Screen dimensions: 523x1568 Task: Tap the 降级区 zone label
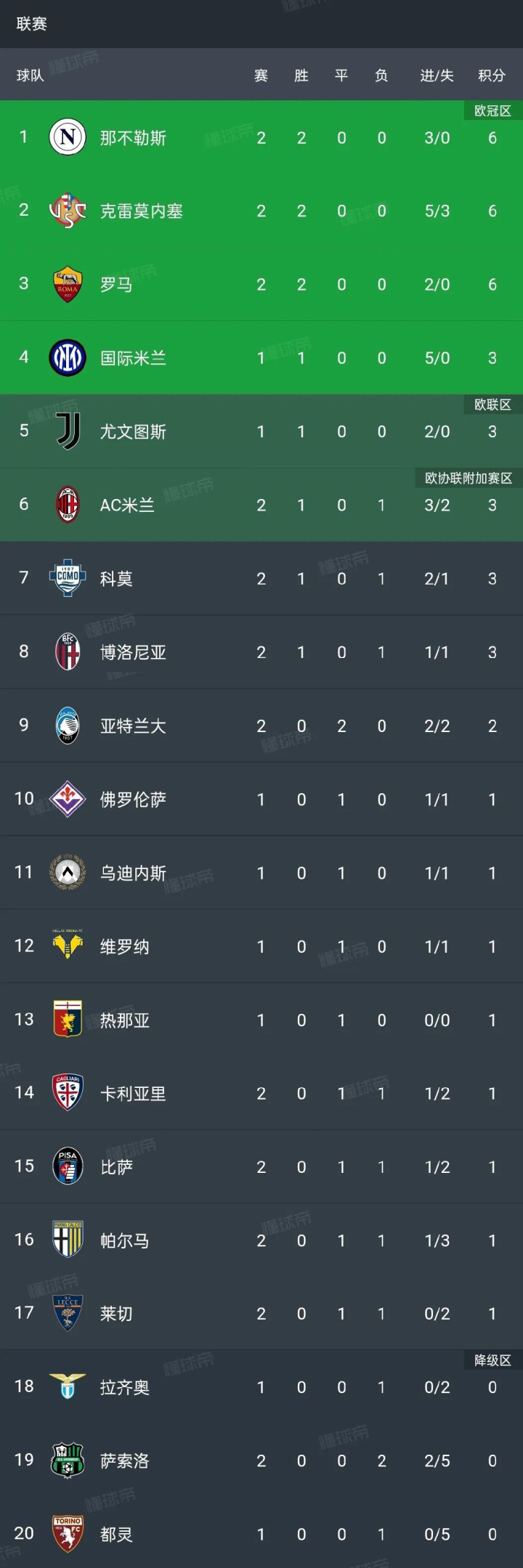[492, 1360]
